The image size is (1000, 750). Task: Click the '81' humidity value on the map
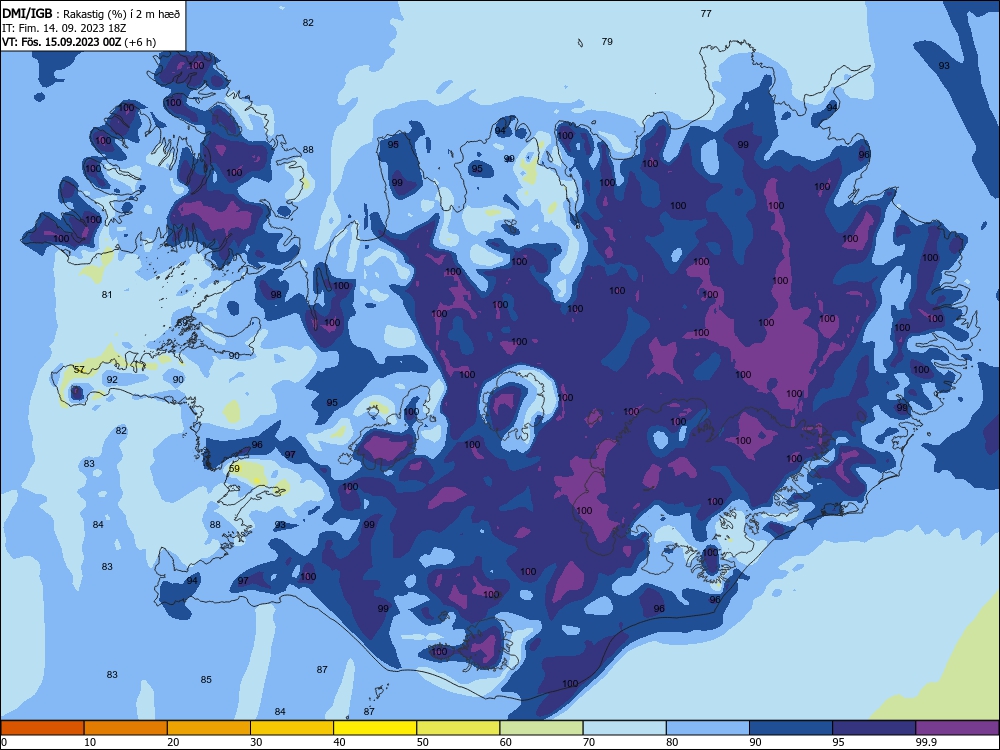point(107,295)
